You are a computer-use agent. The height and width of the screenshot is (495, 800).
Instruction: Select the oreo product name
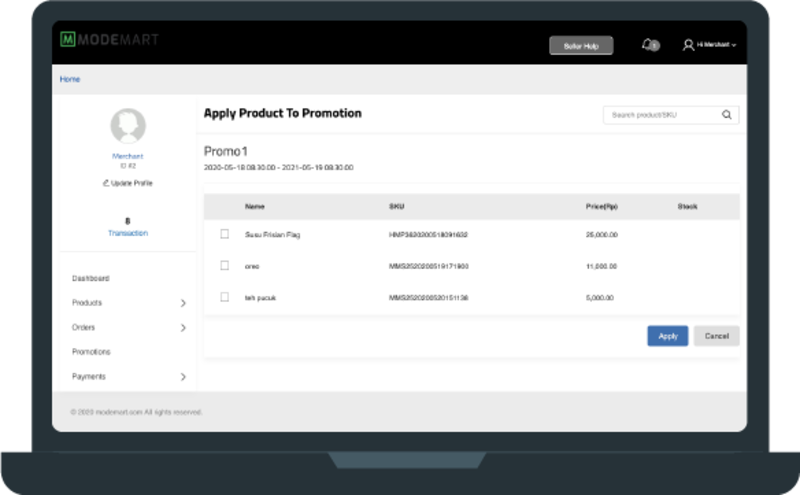[x=252, y=266]
